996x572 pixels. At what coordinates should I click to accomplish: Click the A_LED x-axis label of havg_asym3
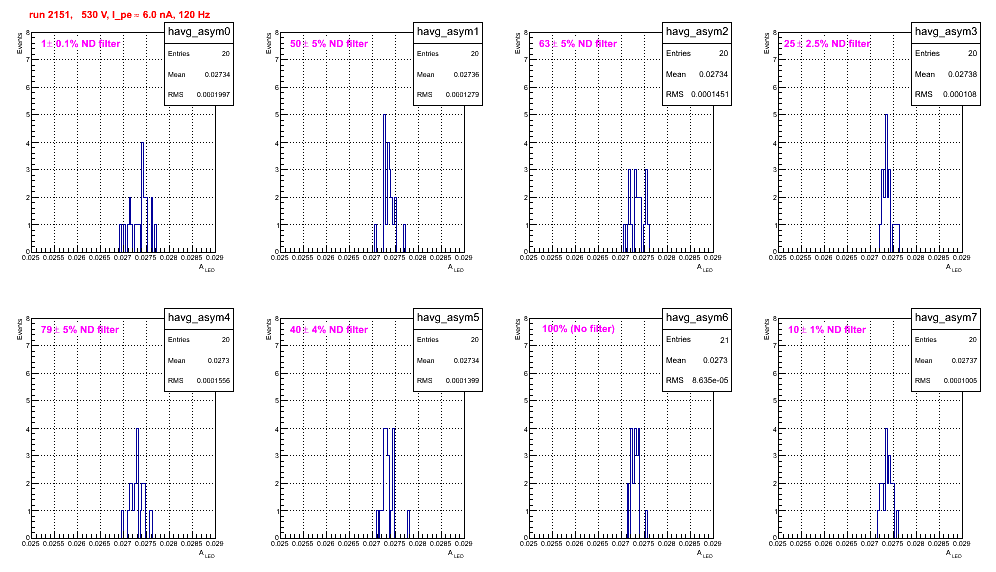(x=954, y=268)
